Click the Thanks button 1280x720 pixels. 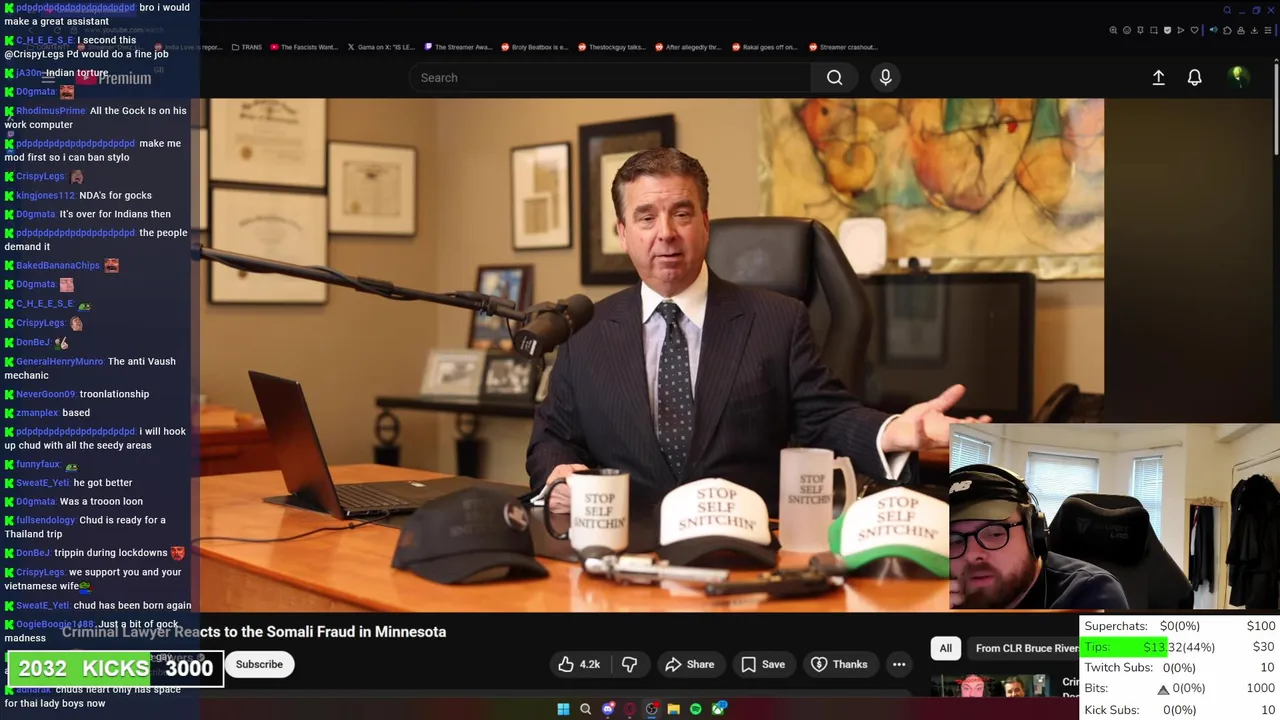[839, 664]
